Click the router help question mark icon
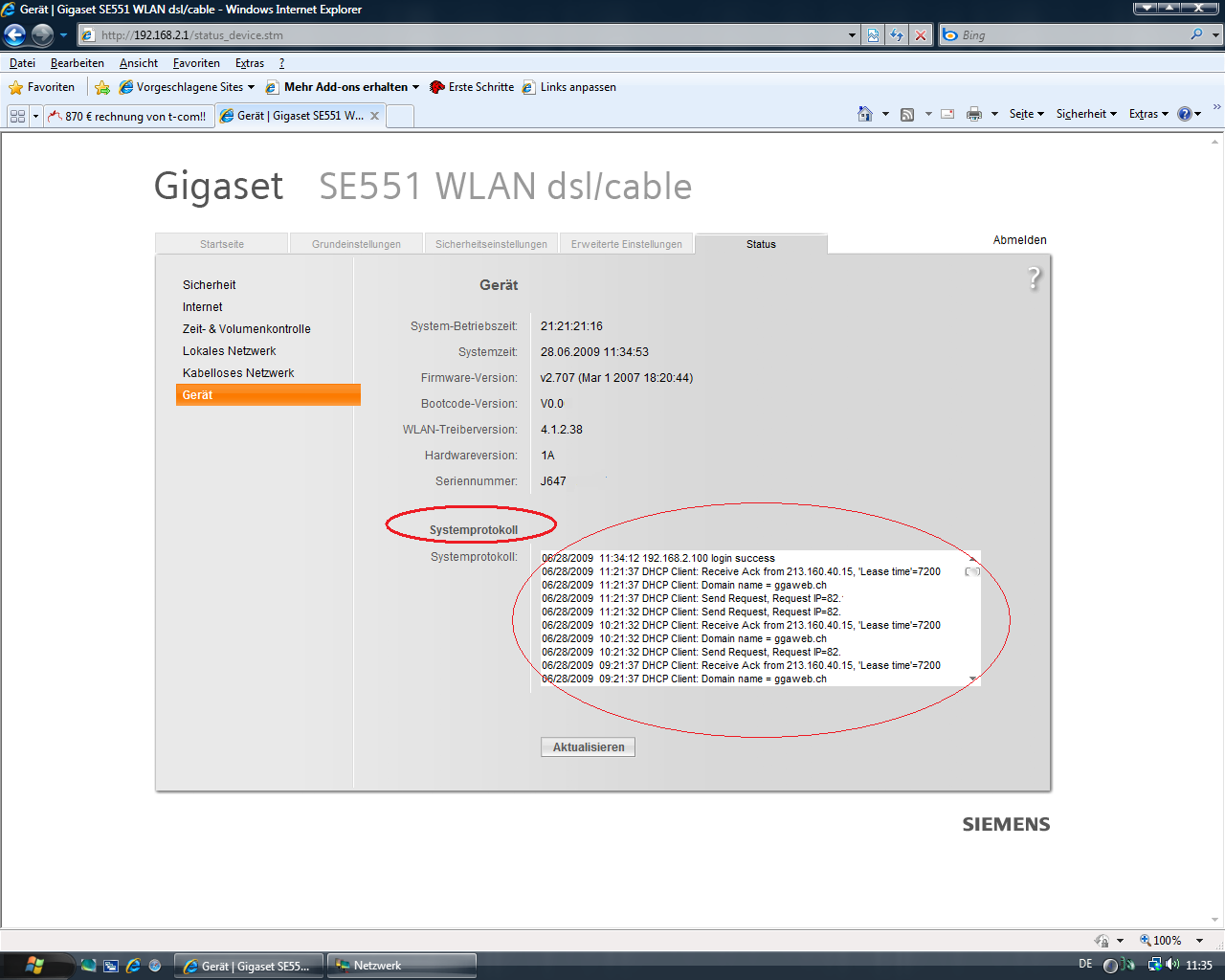 click(1034, 278)
